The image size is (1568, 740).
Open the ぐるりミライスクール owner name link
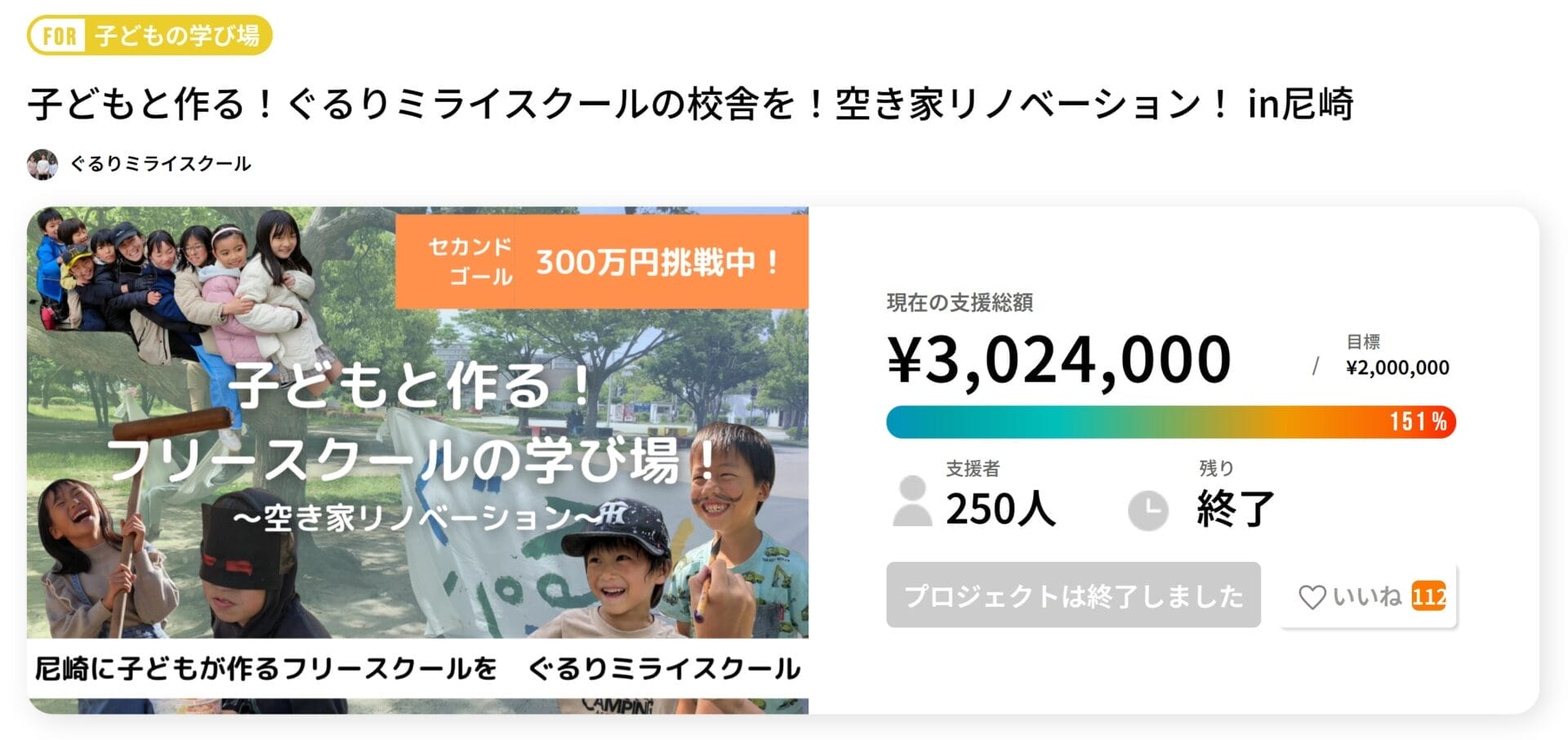coord(160,164)
